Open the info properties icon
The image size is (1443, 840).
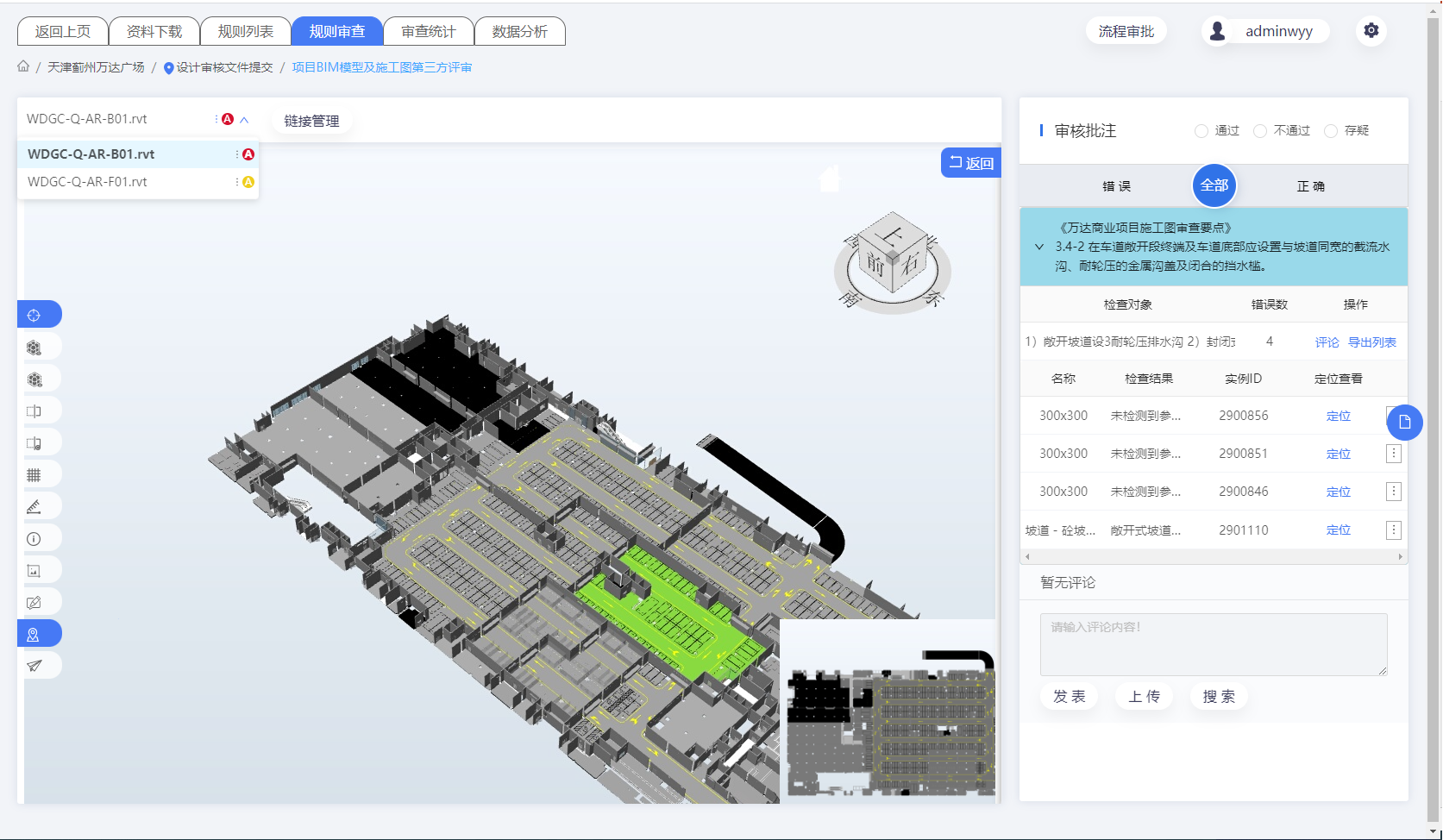click(34, 538)
